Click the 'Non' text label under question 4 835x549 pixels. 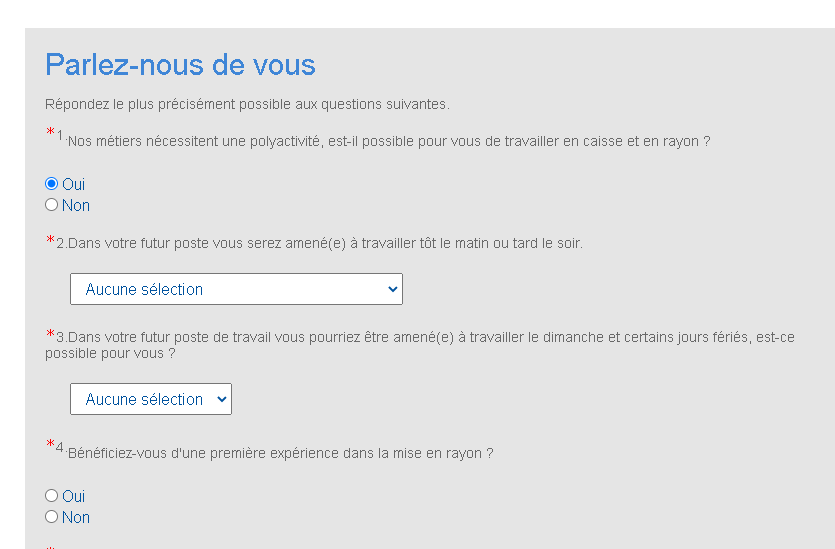(x=76, y=518)
